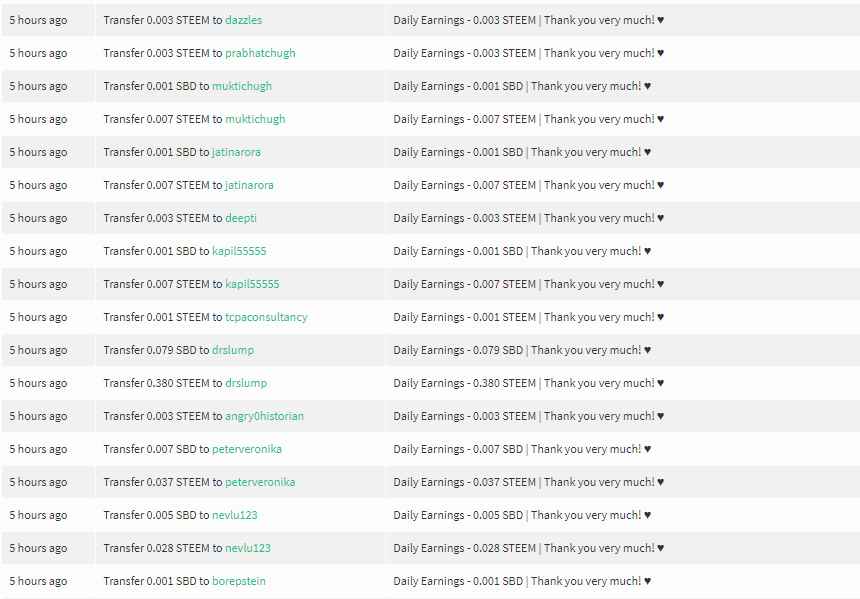Open muktichugh link in 0.001 SBD row
Viewport: 860px width, 599px height.
(242, 86)
